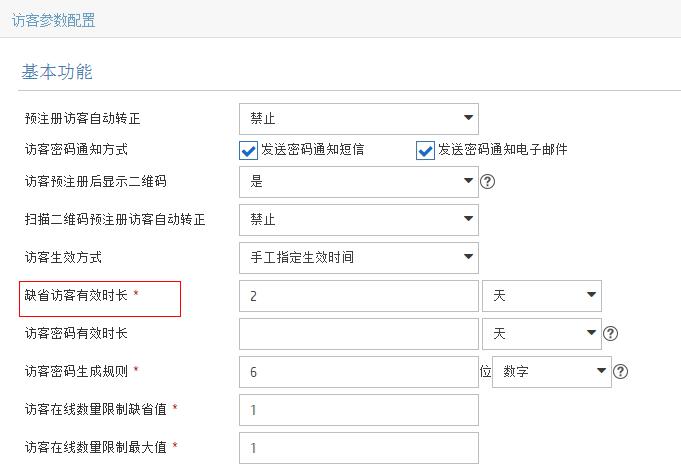681x472 pixels.
Task: Click empty 访客密码有效时长 input field
Action: pyautogui.click(x=358, y=334)
